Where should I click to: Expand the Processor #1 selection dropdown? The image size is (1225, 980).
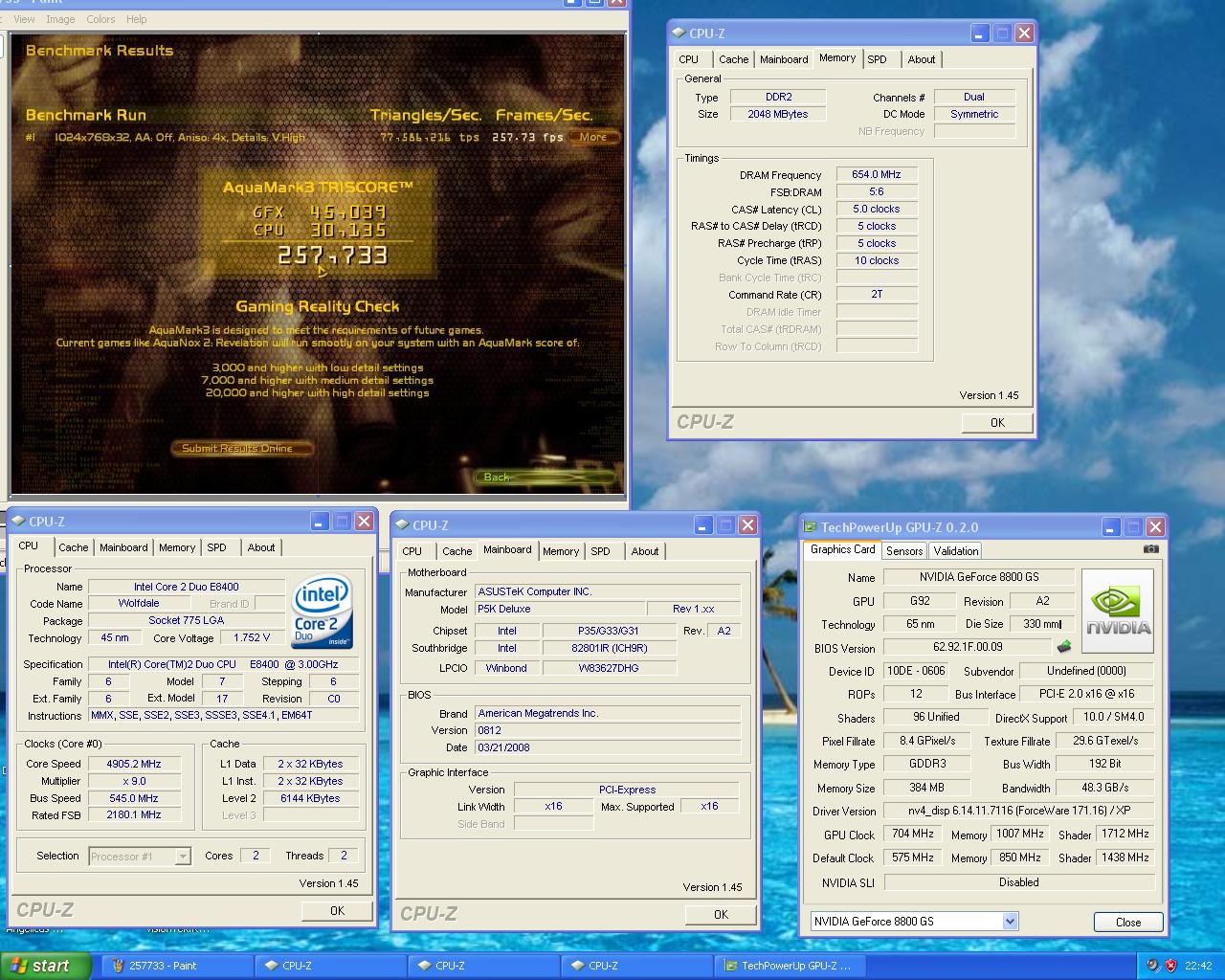tap(183, 857)
